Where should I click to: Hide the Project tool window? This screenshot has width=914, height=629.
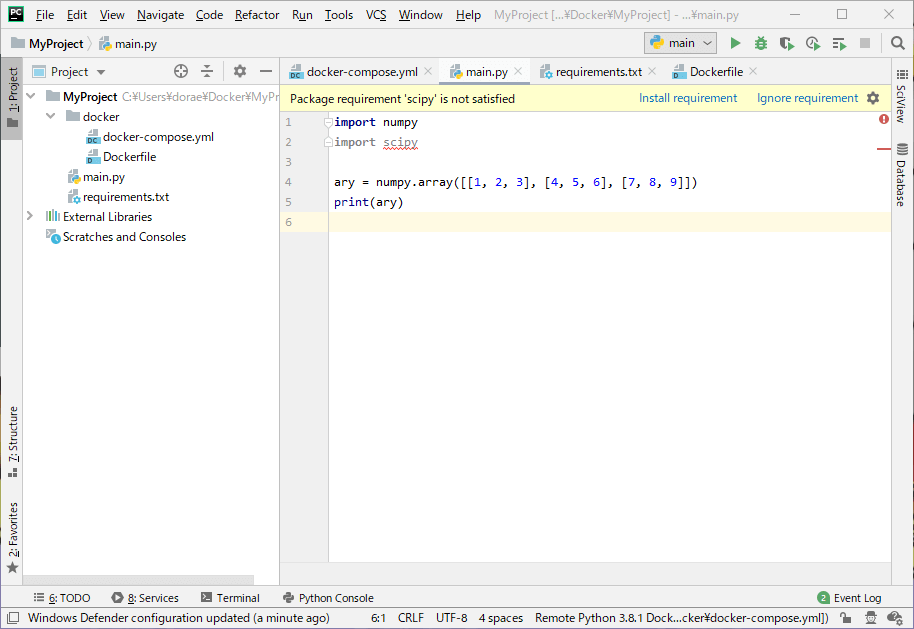[x=266, y=71]
